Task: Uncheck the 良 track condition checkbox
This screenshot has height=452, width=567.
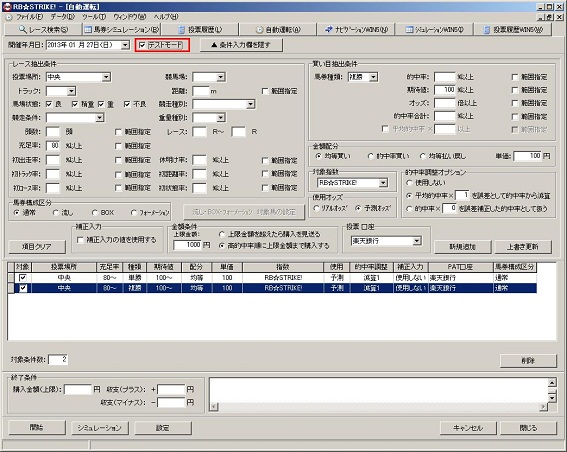Action: (x=49, y=104)
